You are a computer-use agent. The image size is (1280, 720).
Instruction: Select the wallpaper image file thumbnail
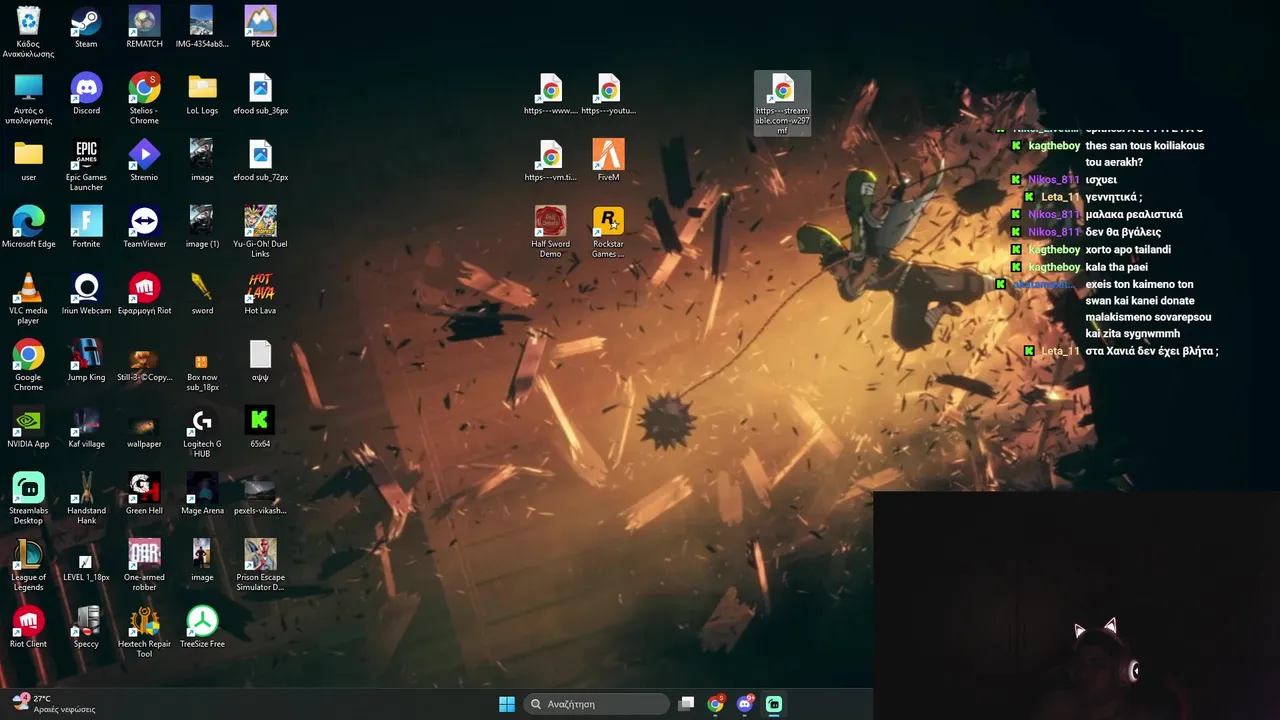(x=144, y=428)
